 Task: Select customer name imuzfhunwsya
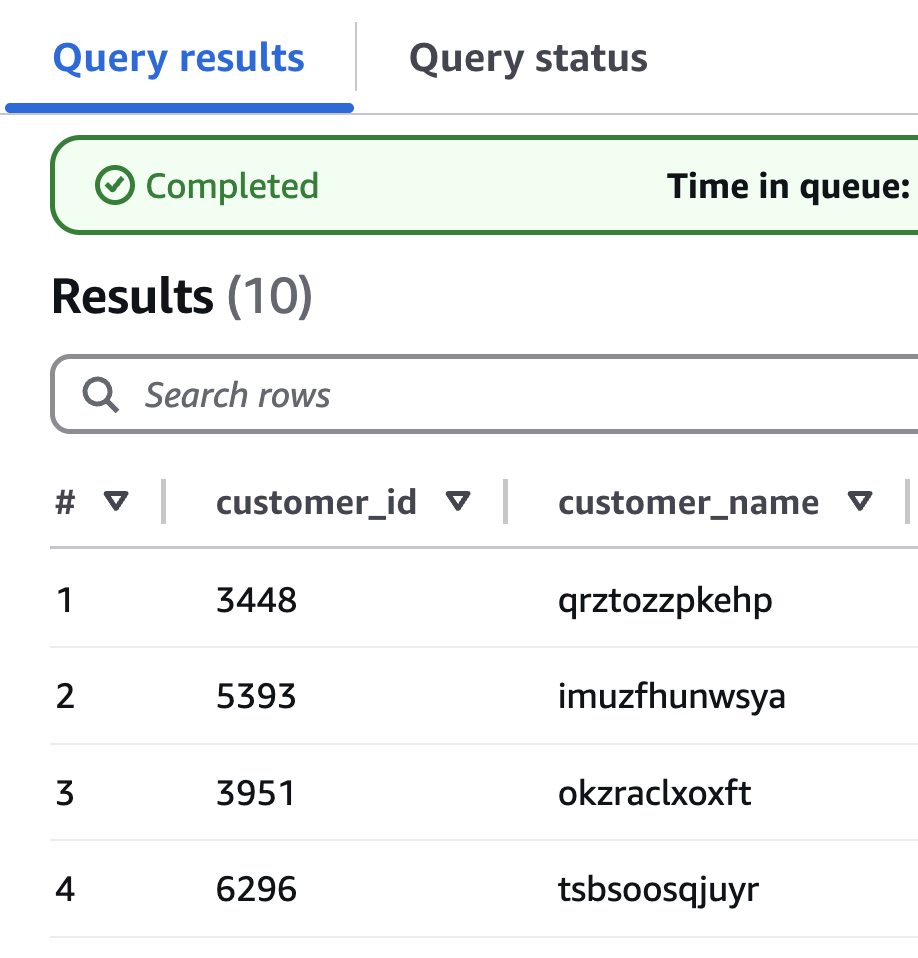click(672, 698)
